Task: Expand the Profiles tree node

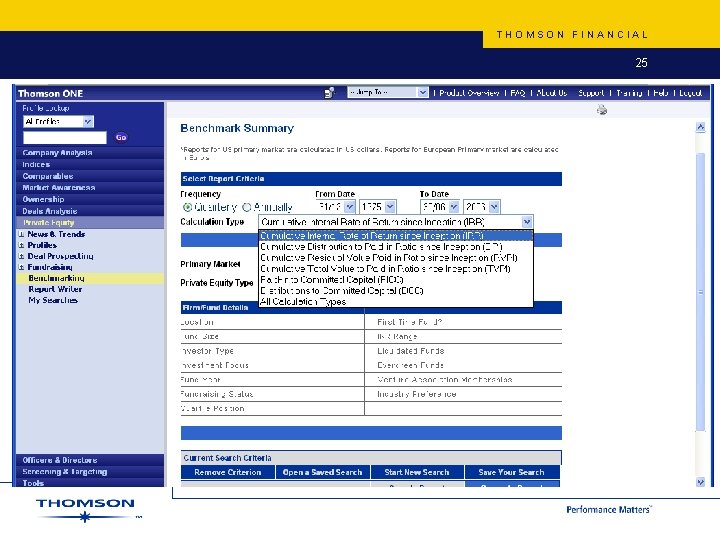Action: coord(21,245)
